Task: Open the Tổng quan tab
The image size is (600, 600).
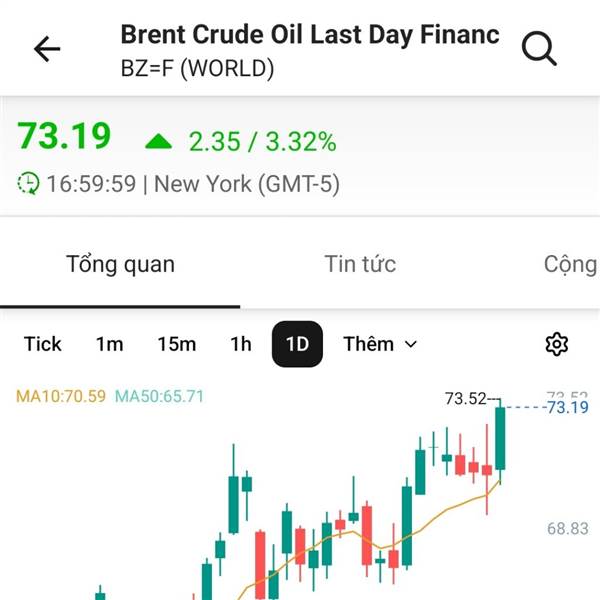Action: pos(120,265)
